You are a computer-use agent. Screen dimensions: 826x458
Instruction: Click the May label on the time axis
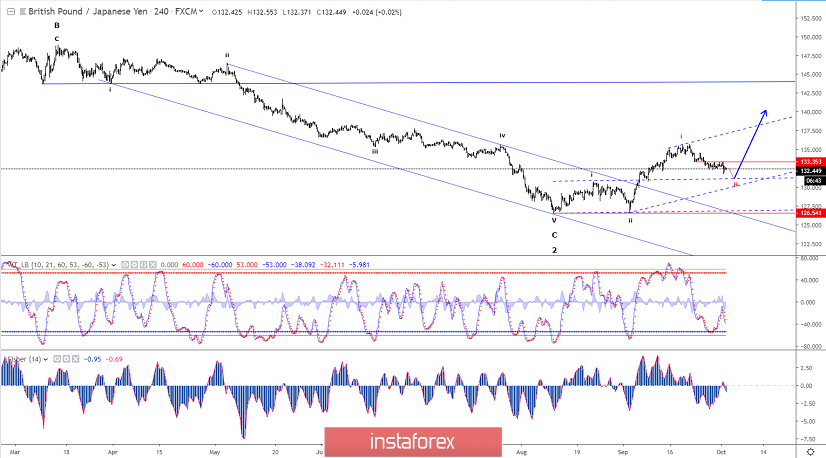(214, 452)
